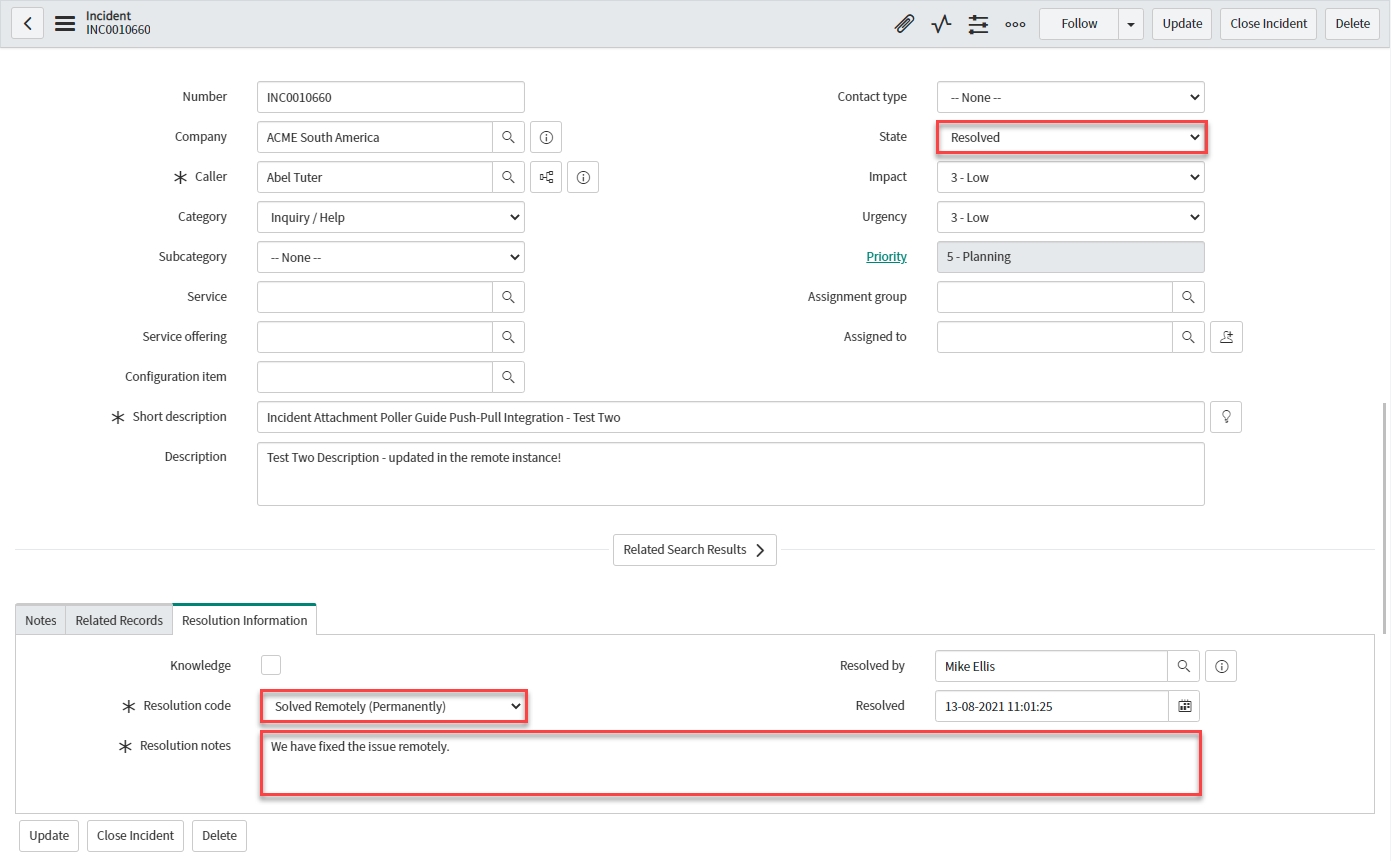This screenshot has height=861, width=1391.
Task: Click the Company lookup magnifier icon
Action: point(508,137)
